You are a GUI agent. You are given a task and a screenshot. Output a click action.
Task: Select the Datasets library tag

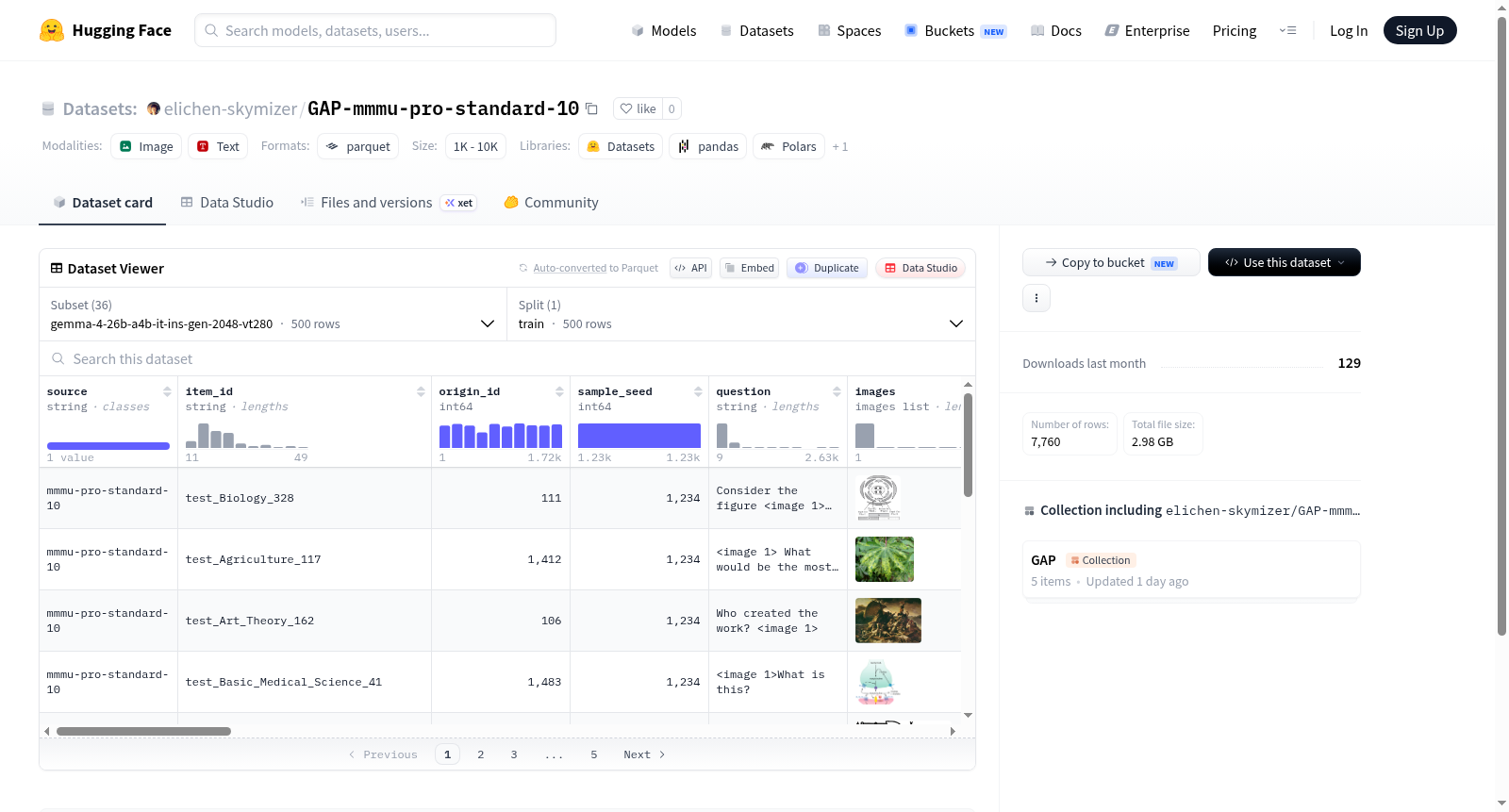(621, 146)
